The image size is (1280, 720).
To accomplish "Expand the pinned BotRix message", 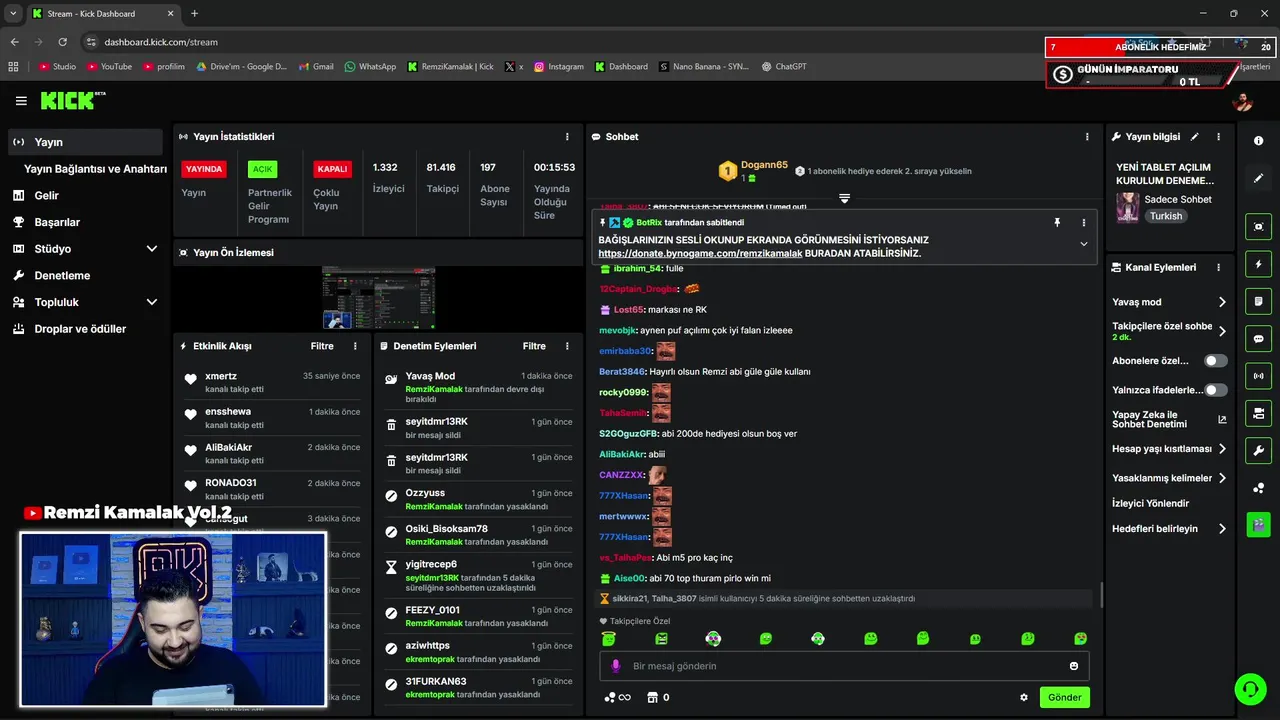I will (x=1083, y=244).
